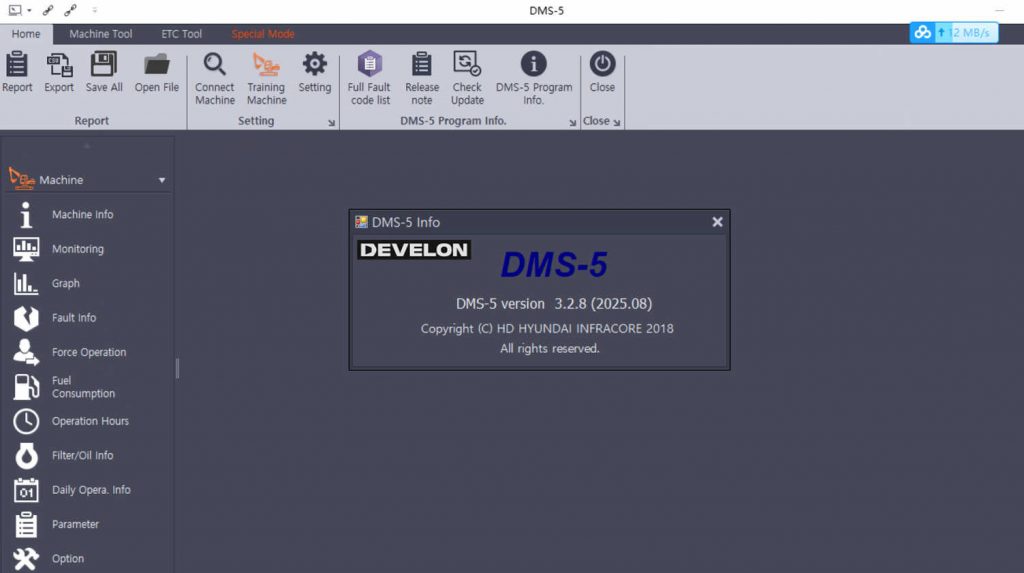
Task: Expand the Machine dropdown in sidebar
Action: tap(162, 181)
